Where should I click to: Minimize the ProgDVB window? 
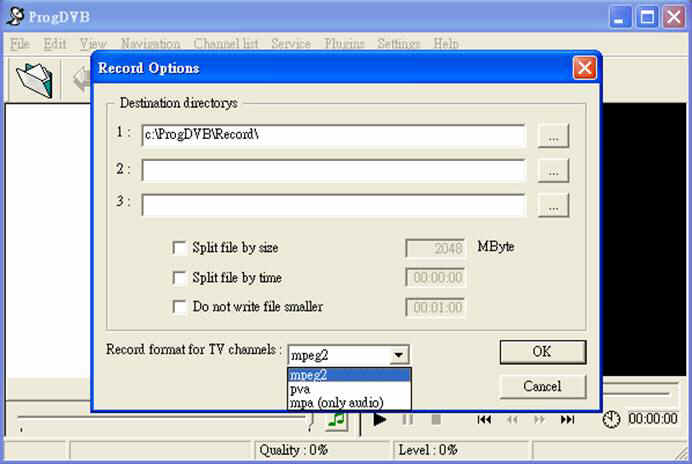click(x=620, y=17)
